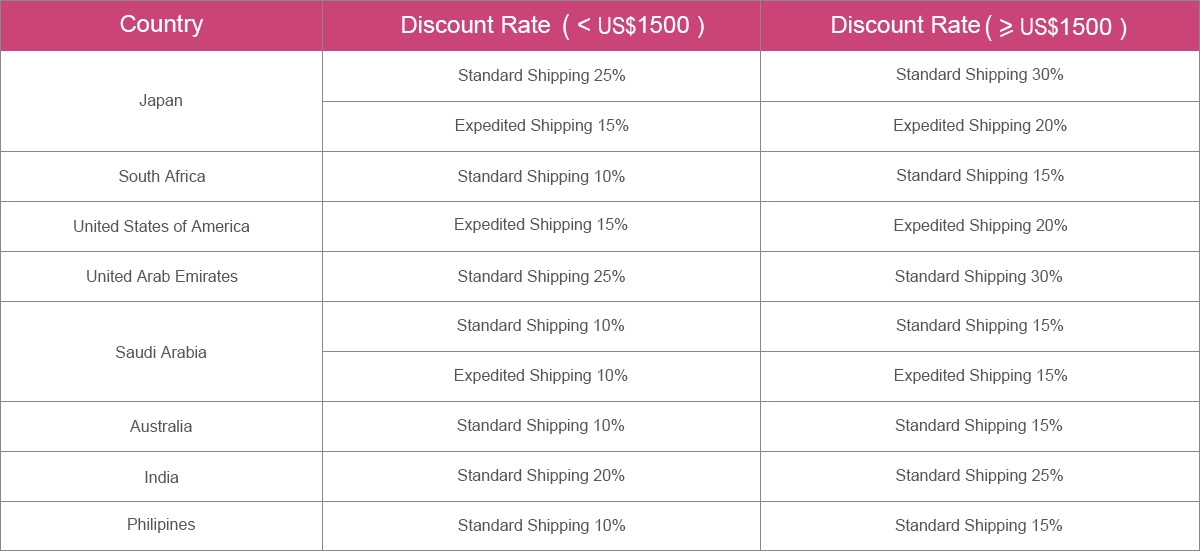Click the Country column header
The height and width of the screenshot is (551, 1200).
(x=161, y=25)
